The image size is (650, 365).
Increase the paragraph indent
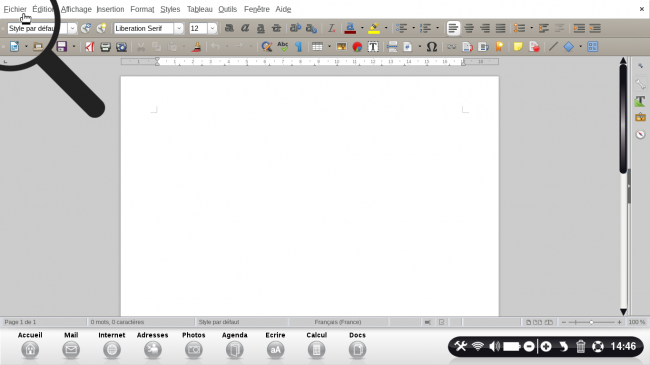[579, 28]
